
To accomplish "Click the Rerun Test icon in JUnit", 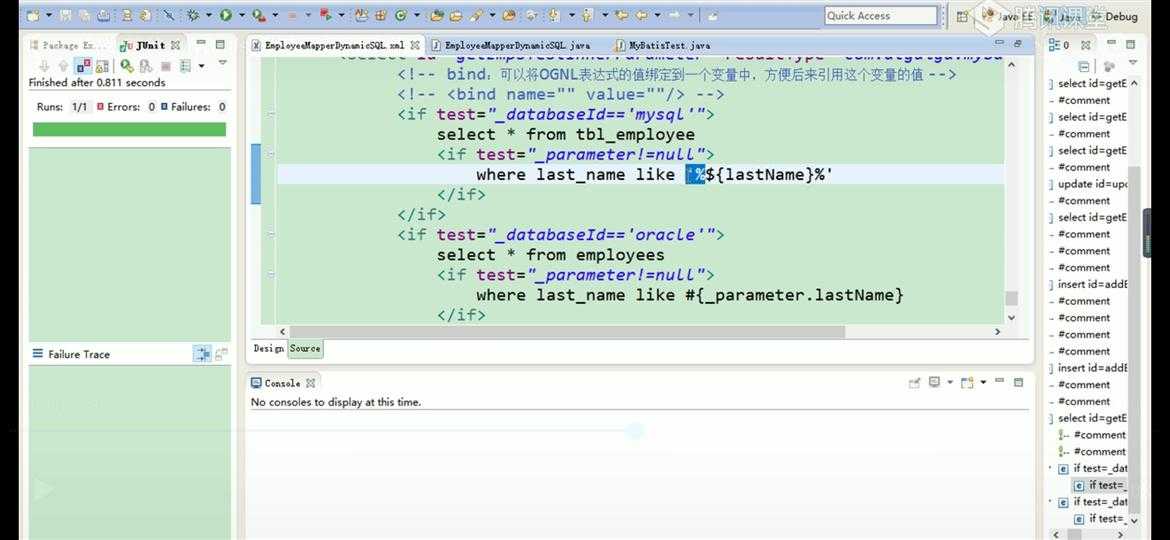I will click(127, 66).
